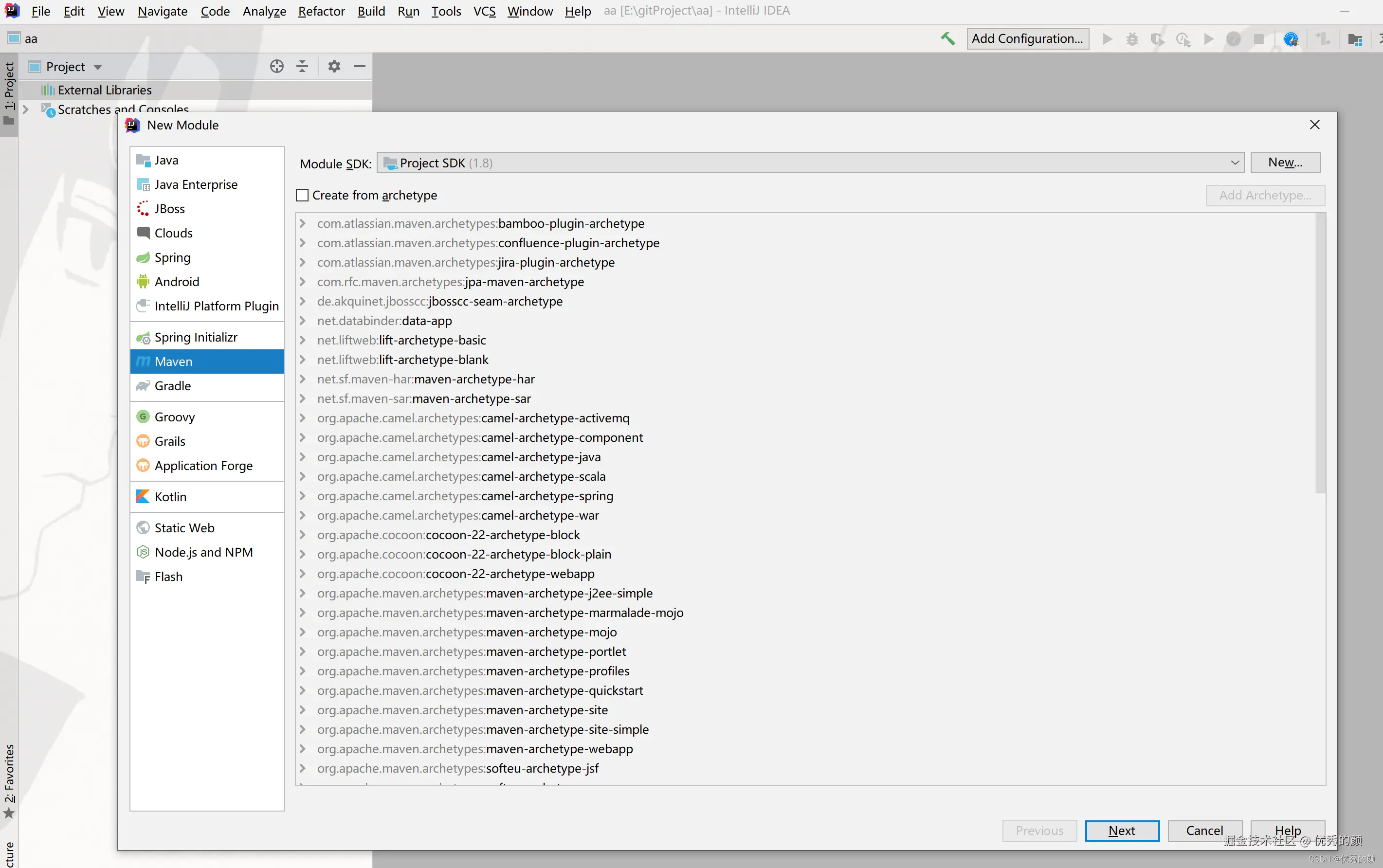This screenshot has width=1383, height=868.
Task: Select Spring Initializr module type
Action: 196,337
